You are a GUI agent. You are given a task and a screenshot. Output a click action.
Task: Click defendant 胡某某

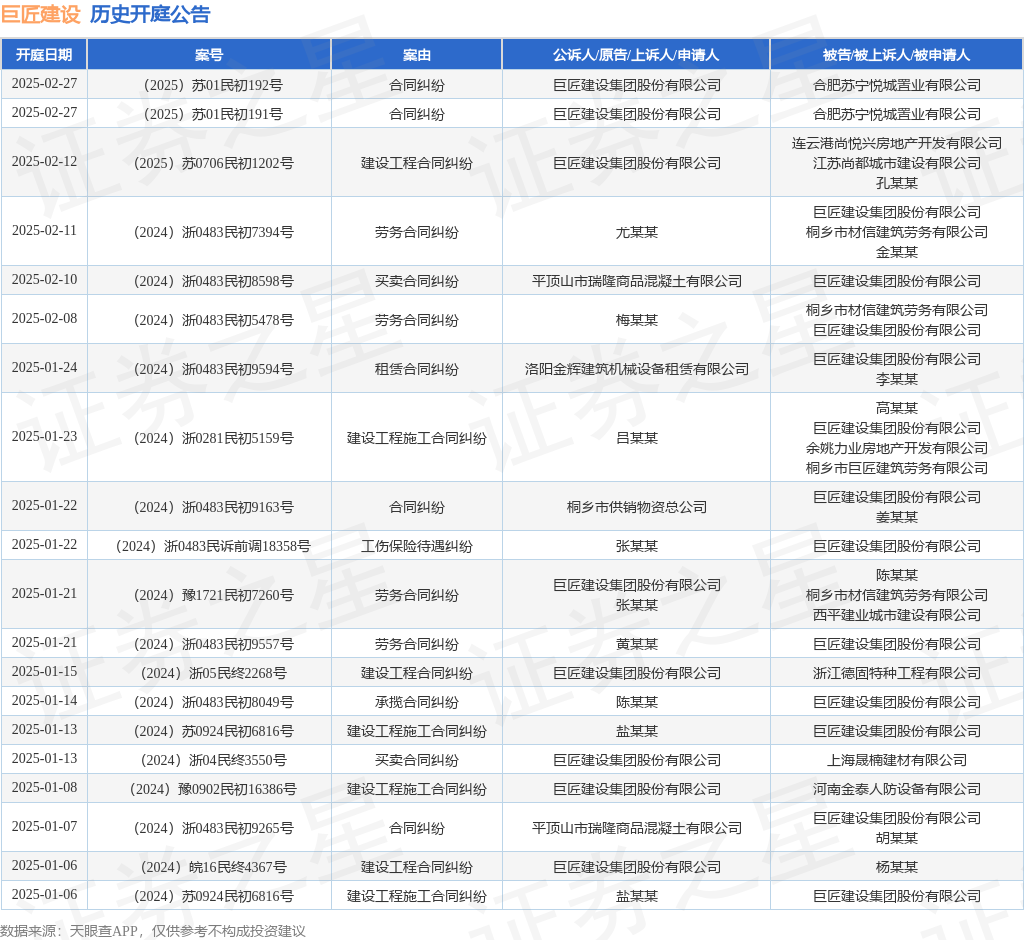[897, 838]
